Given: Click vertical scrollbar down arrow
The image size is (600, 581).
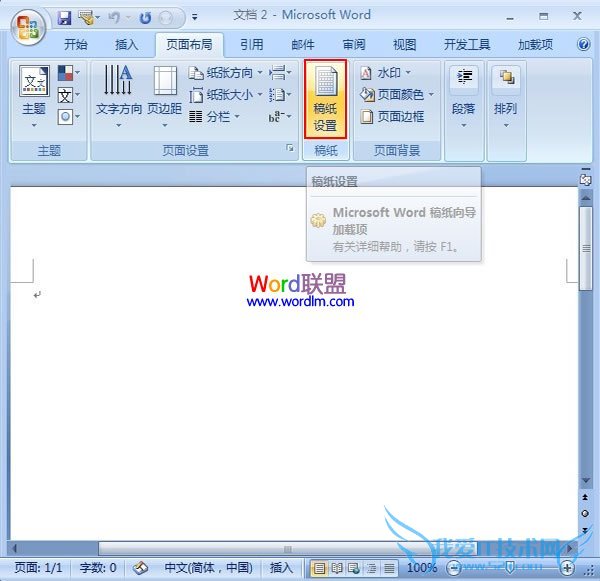Looking at the screenshot, I should click(586, 480).
